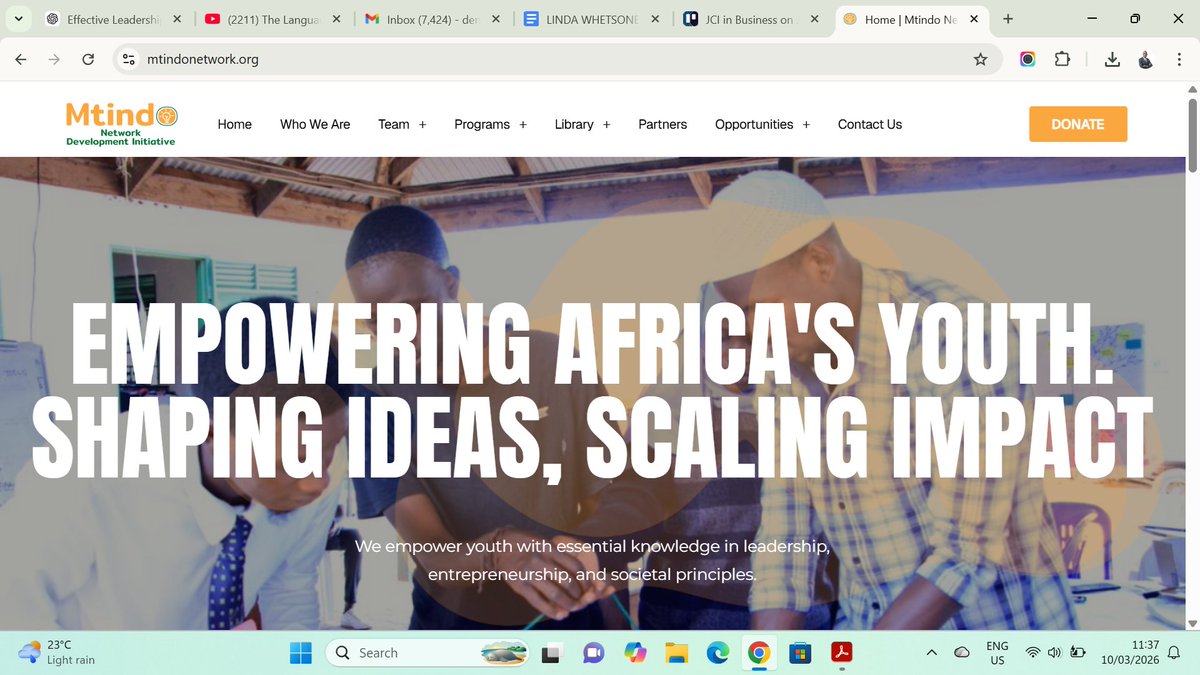The height and width of the screenshot is (675, 1200).
Task: Open the Partners page link
Action: (662, 124)
